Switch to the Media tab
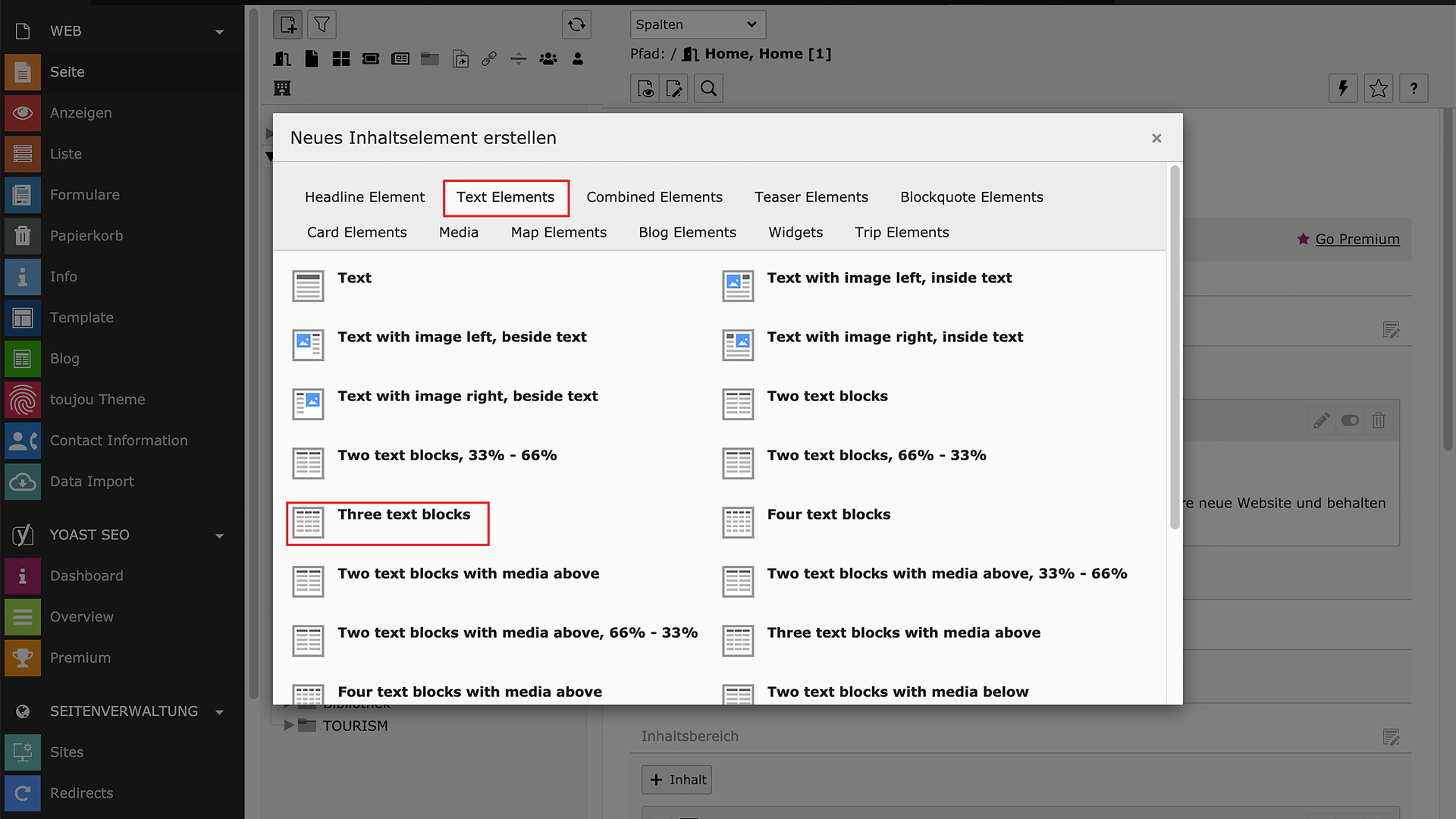 point(458,233)
